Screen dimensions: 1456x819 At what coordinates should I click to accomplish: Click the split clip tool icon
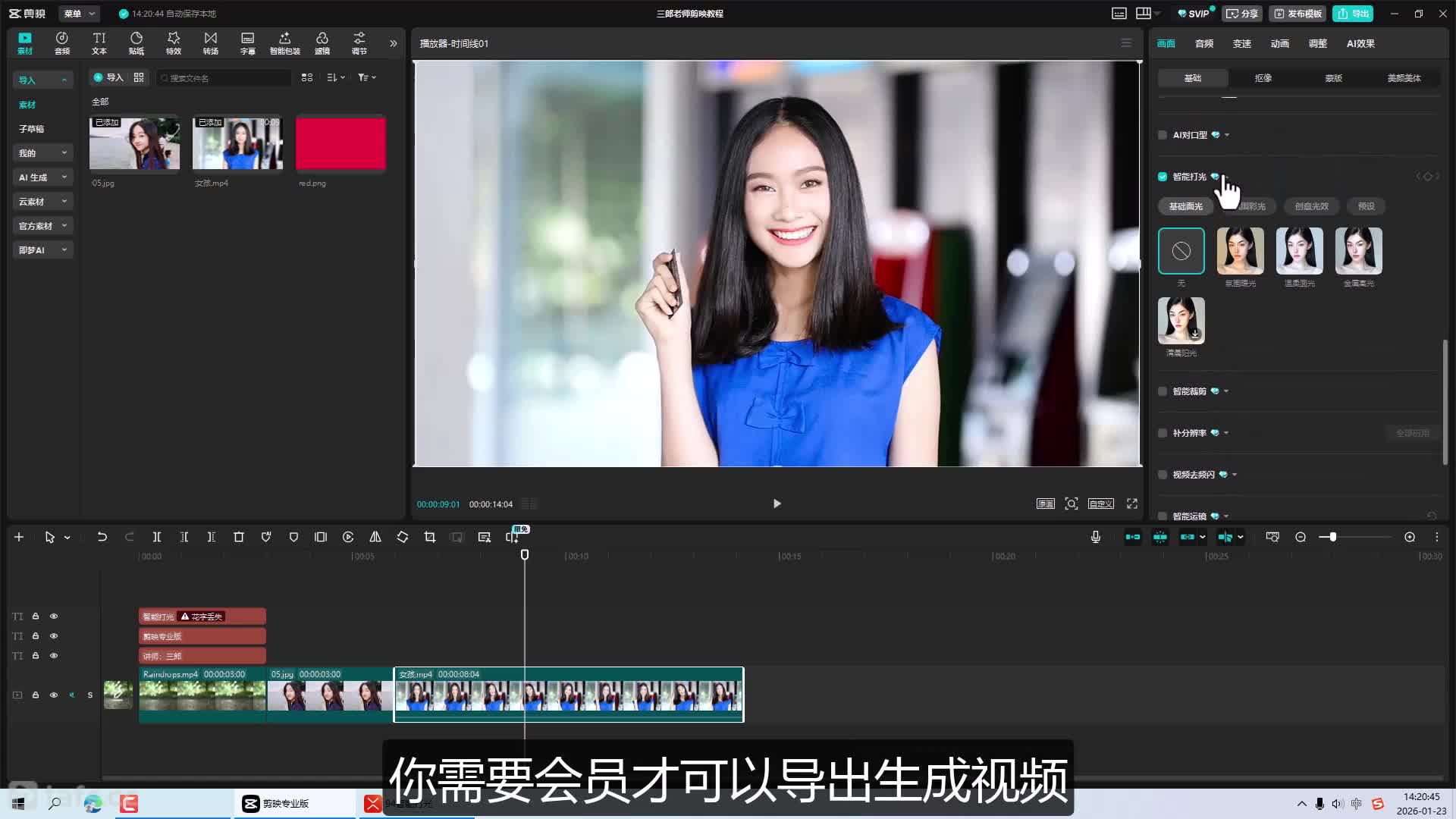[x=157, y=537]
